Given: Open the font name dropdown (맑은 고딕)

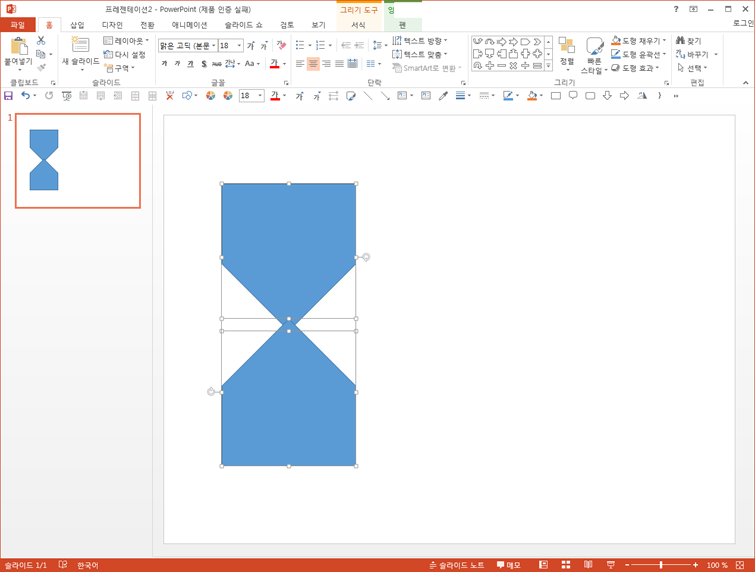Looking at the screenshot, I should [214, 46].
